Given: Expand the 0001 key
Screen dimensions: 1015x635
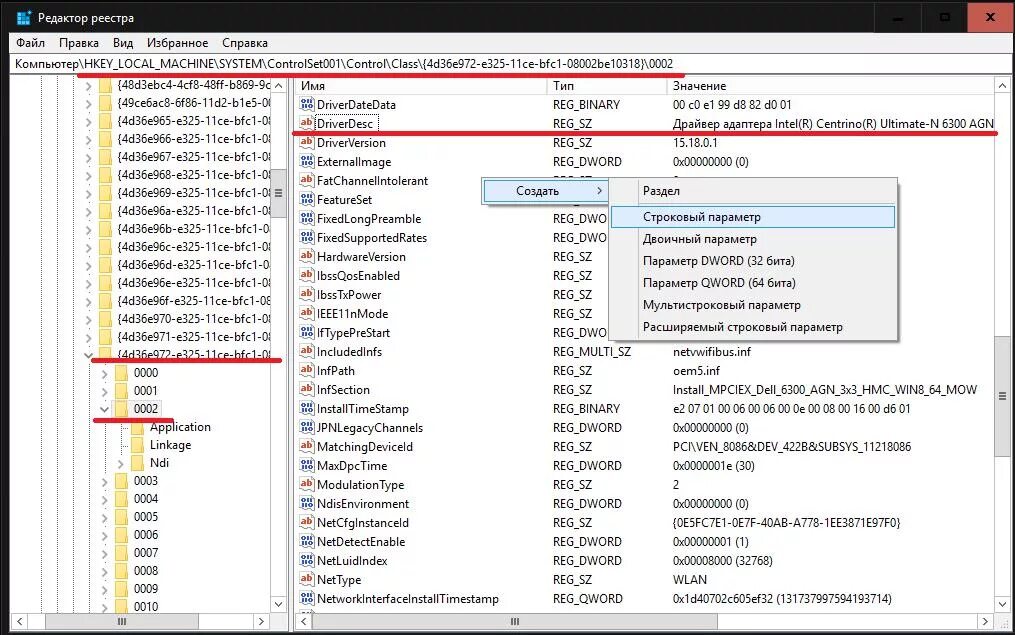Looking at the screenshot, I should 104,391.
